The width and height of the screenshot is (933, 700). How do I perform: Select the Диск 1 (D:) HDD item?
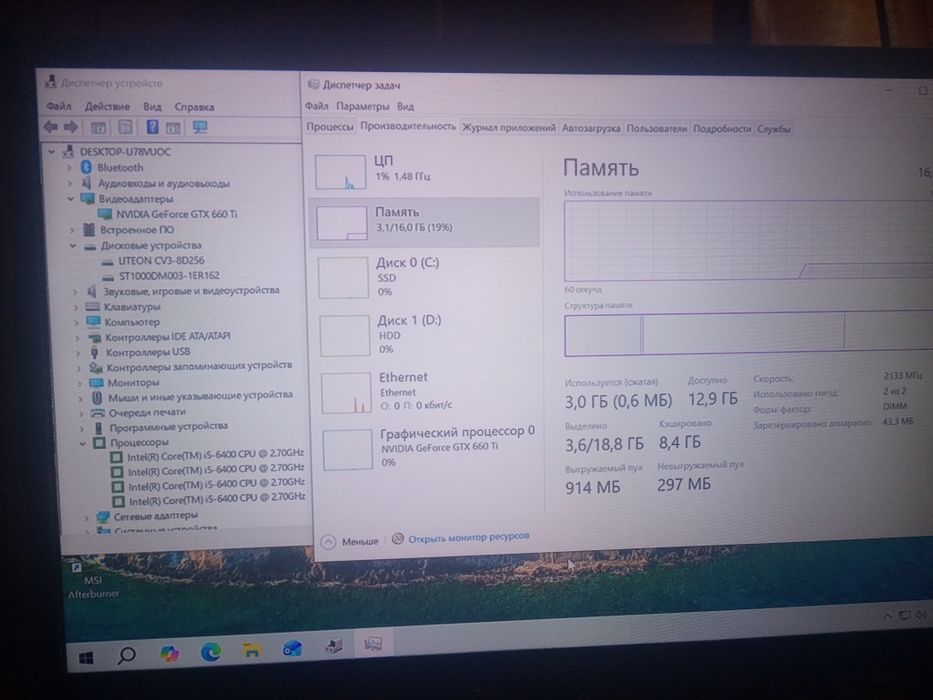click(x=427, y=336)
